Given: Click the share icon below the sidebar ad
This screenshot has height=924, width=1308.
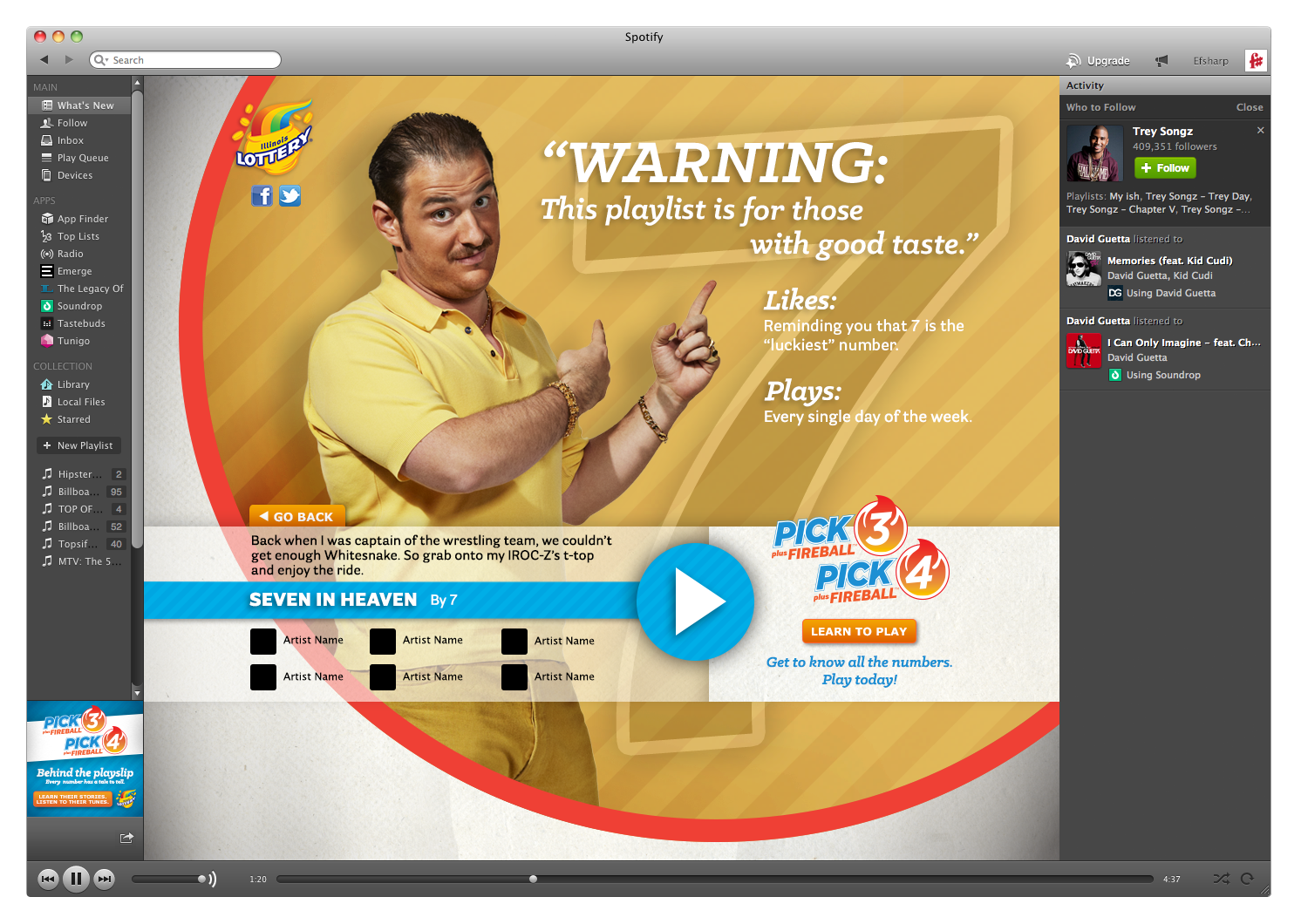Looking at the screenshot, I should [126, 838].
